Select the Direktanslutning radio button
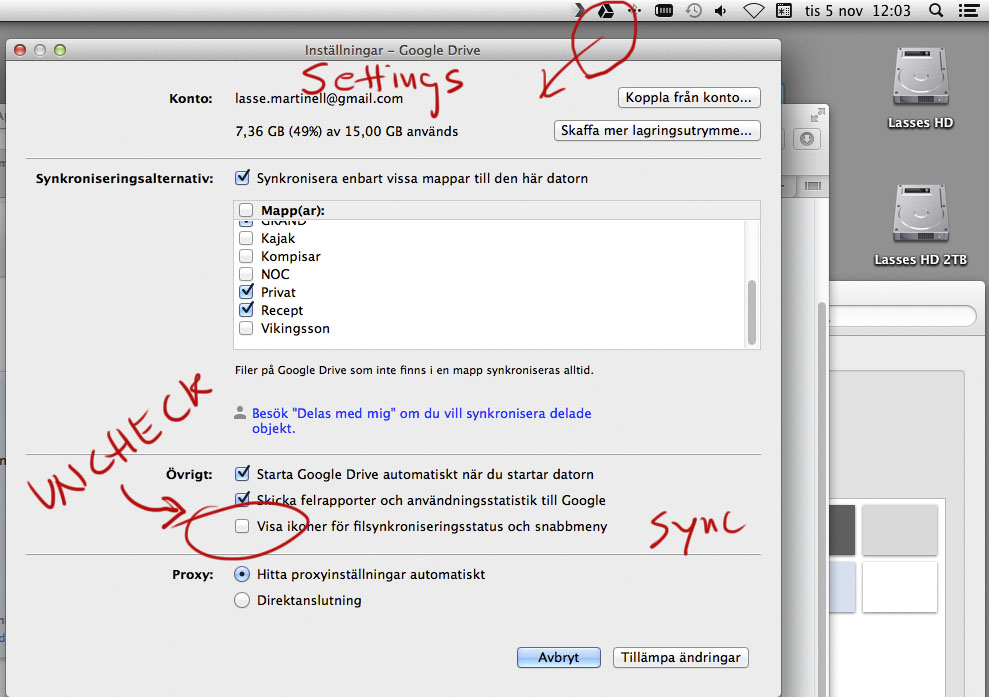The image size is (989, 697). [x=242, y=600]
